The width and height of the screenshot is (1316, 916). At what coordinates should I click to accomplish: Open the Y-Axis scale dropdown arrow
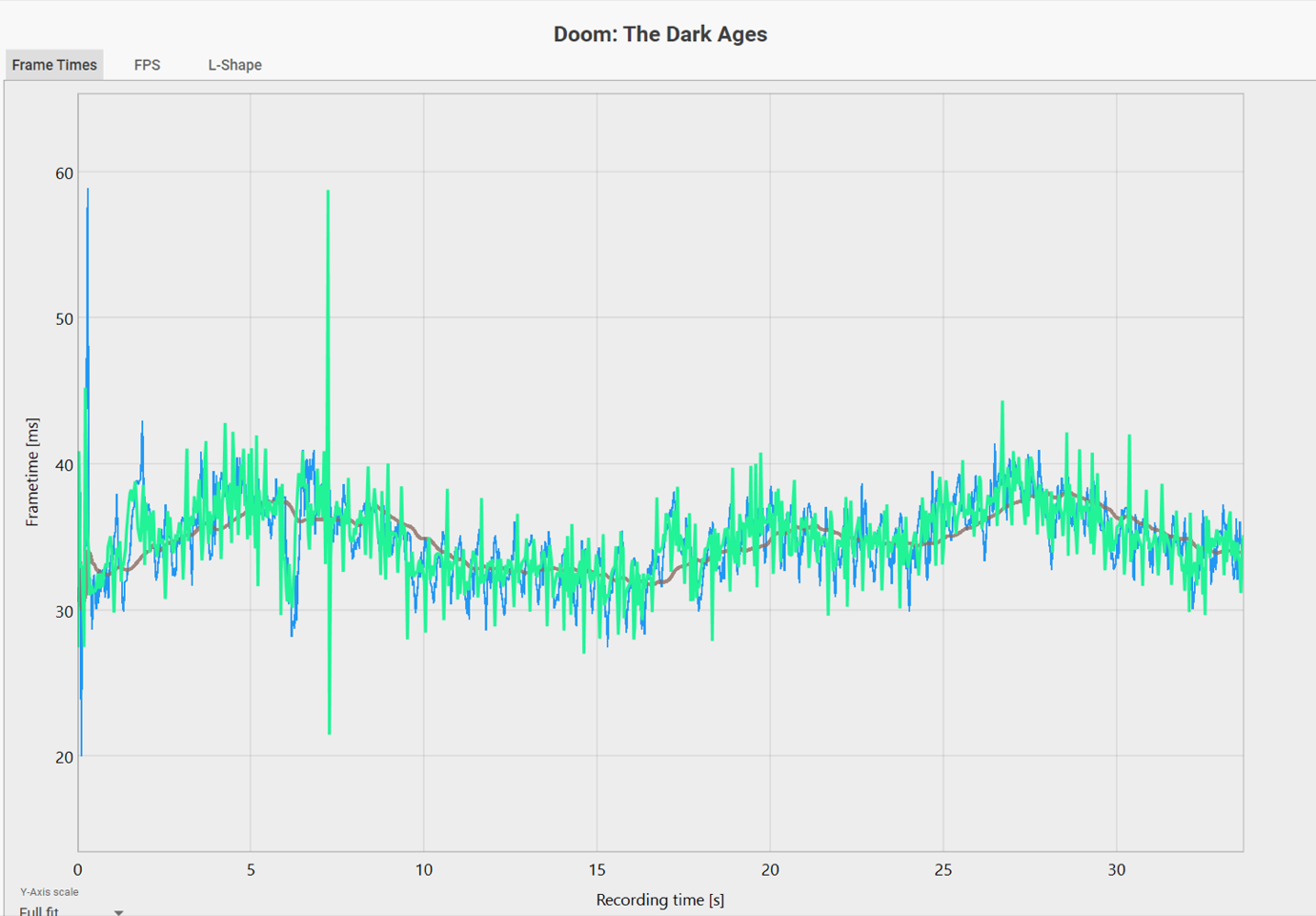pyautogui.click(x=118, y=912)
